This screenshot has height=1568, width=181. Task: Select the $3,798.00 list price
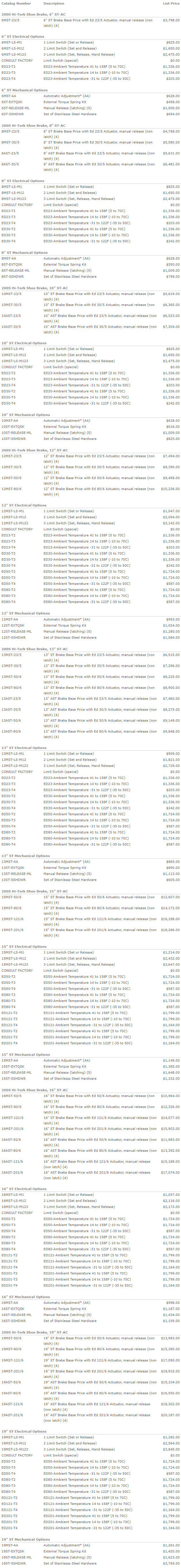[171, 20]
